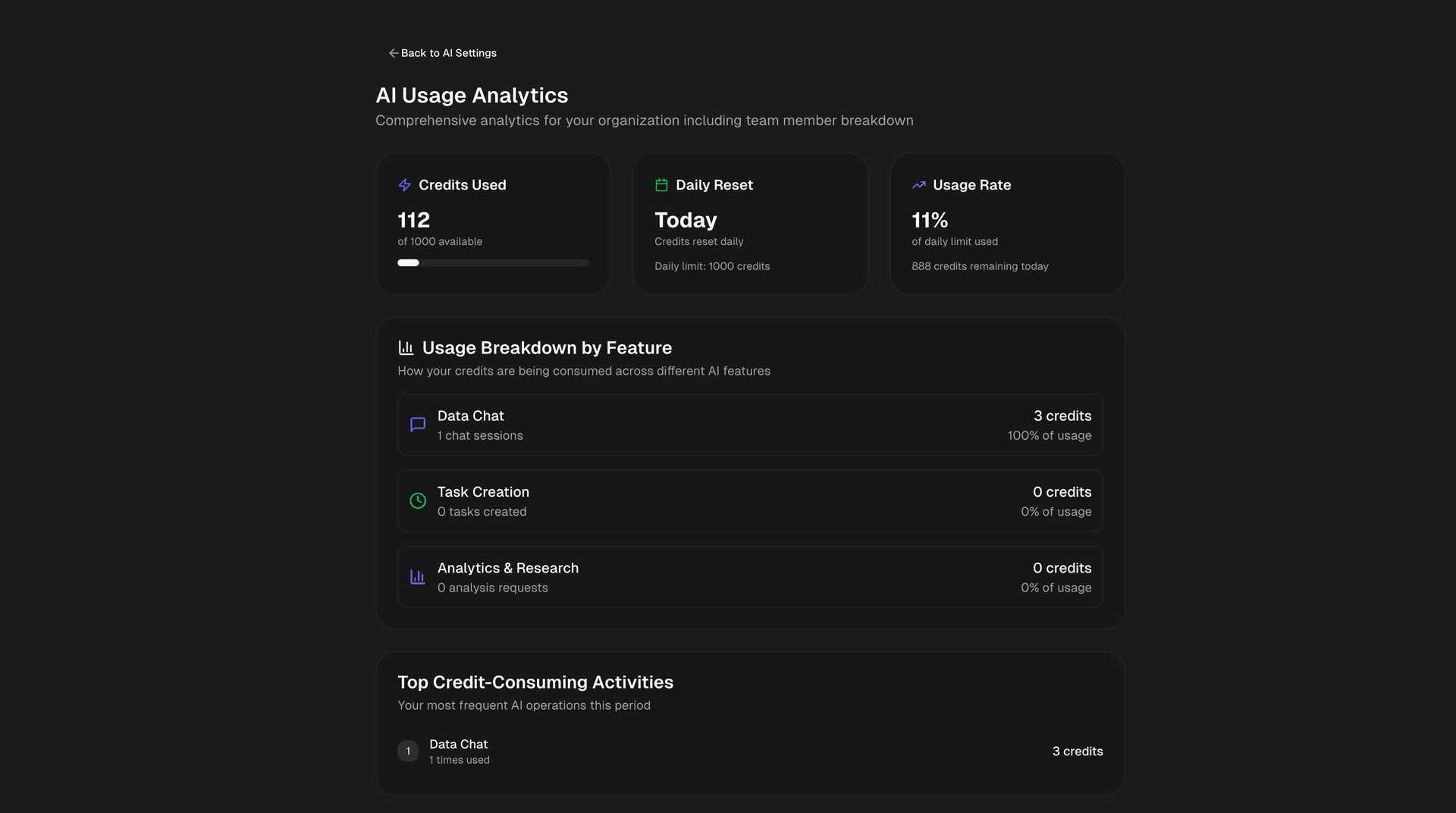
Task: Select the Data Chat row in Usage Breakdown
Action: 749,425
